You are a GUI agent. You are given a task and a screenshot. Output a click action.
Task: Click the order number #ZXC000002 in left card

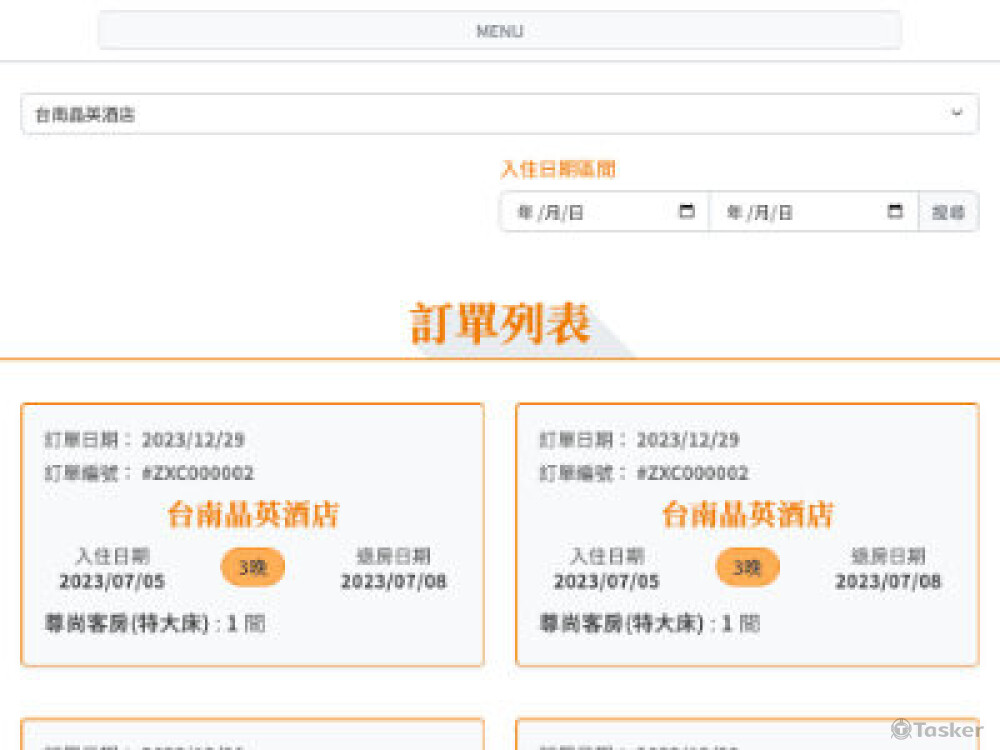(198, 473)
